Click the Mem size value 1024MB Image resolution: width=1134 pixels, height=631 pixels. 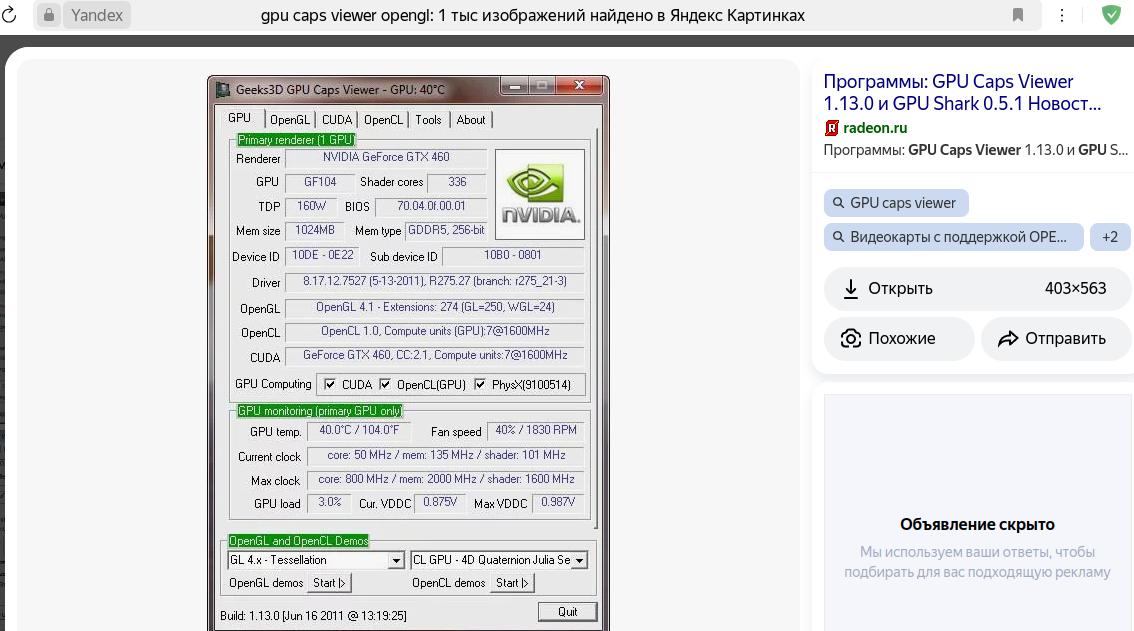coord(315,231)
